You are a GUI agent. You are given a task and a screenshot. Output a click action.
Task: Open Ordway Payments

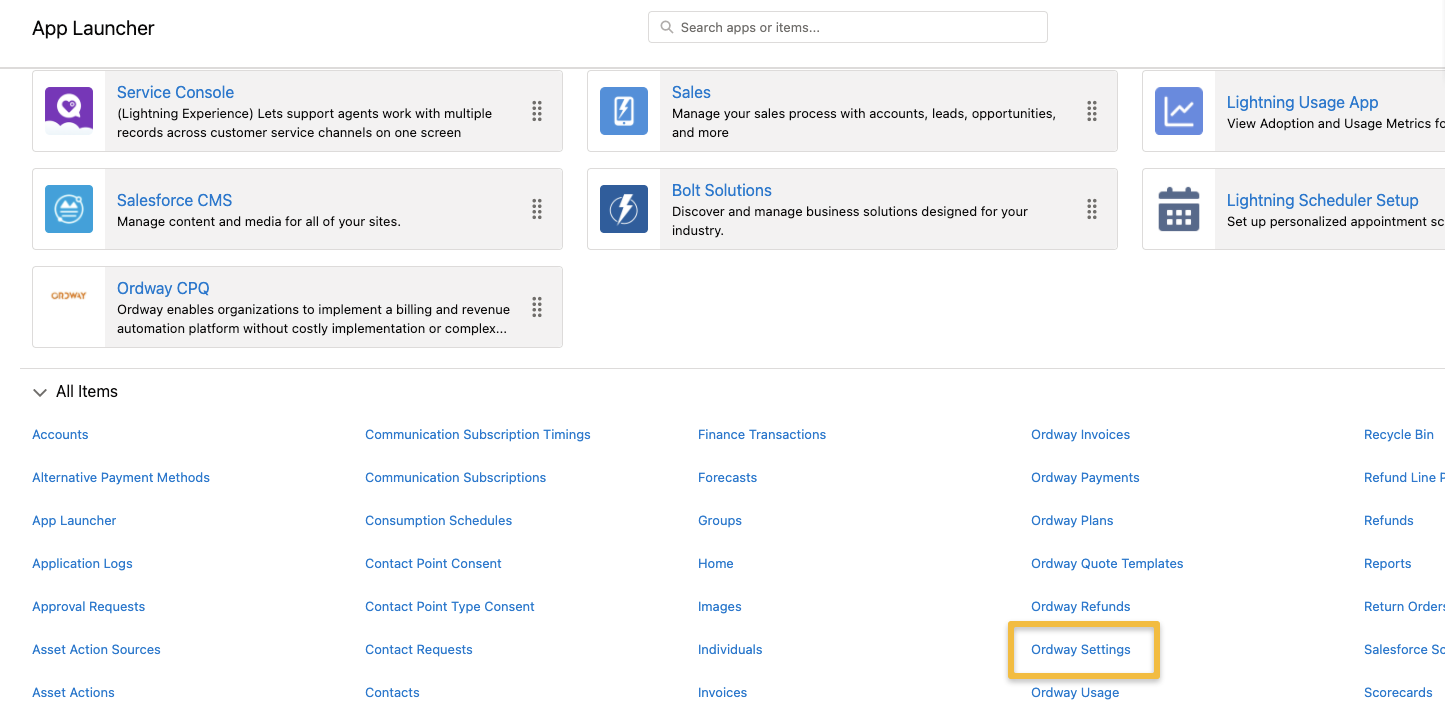click(x=1085, y=477)
